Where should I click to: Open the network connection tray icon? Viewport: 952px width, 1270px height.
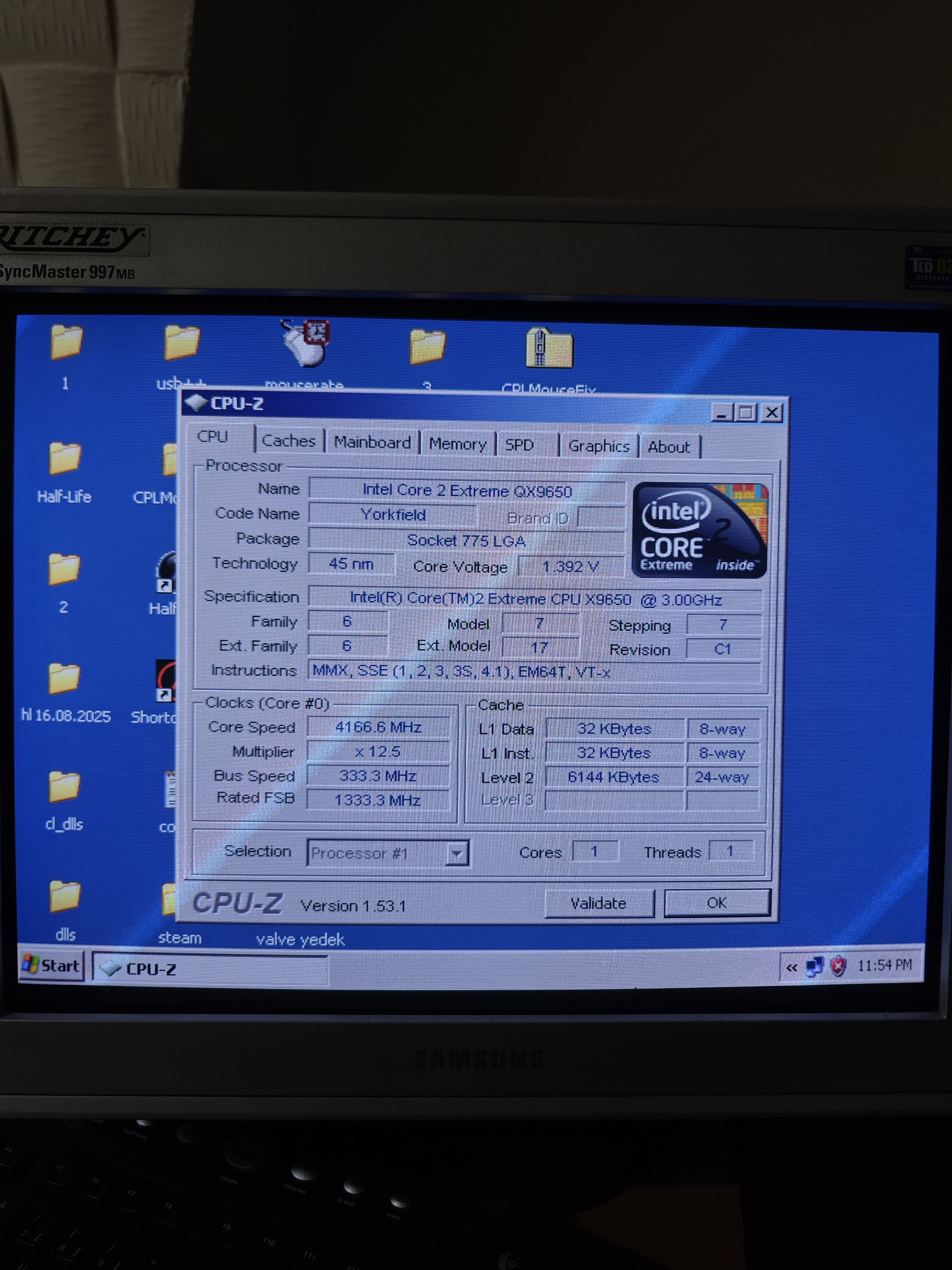coord(814,967)
